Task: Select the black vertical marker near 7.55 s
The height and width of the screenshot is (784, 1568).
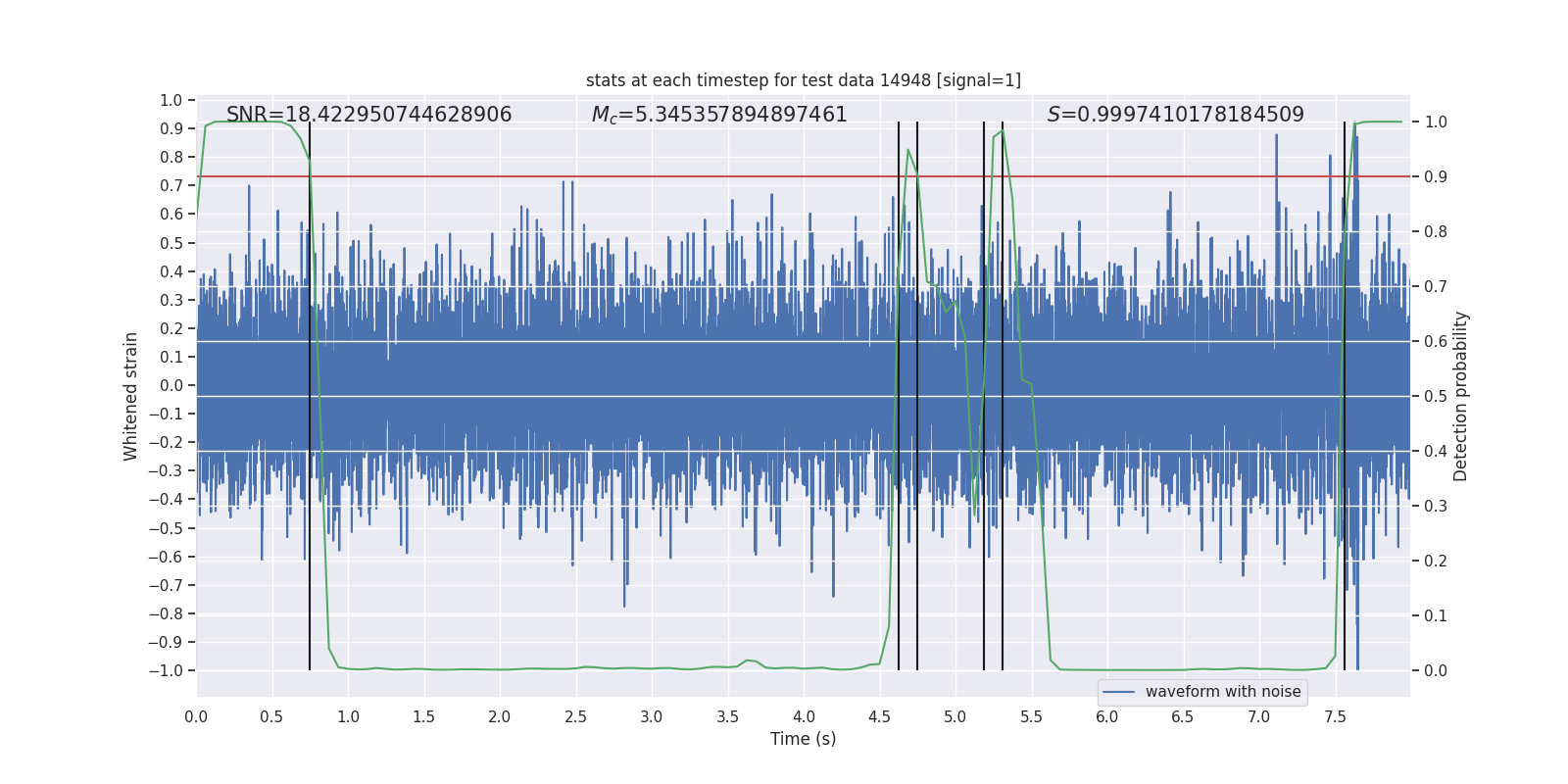Action: pos(1345,396)
